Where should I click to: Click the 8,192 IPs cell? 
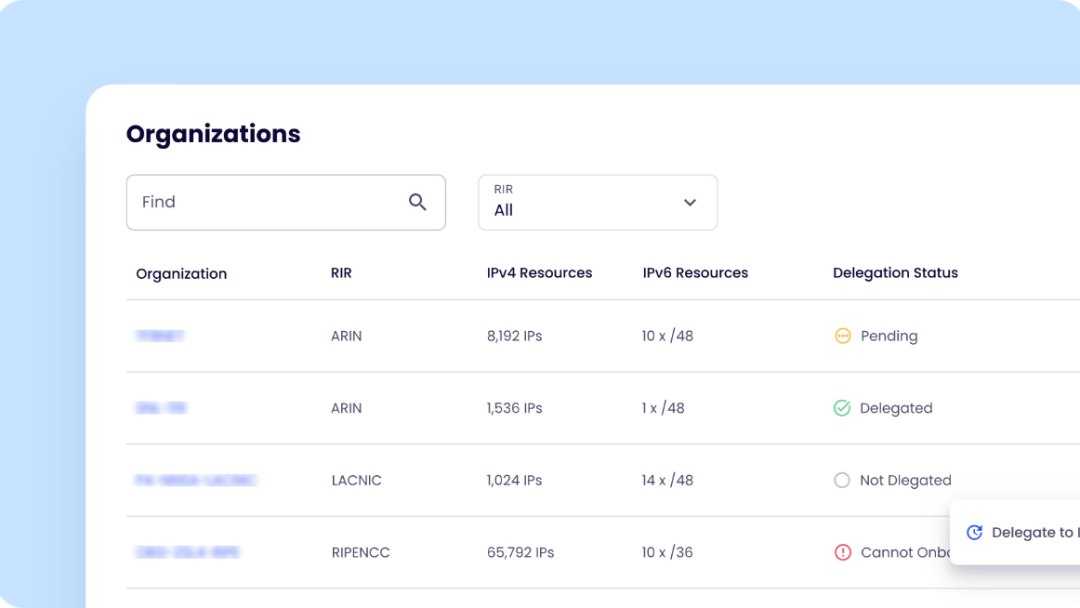pyautogui.click(x=515, y=336)
